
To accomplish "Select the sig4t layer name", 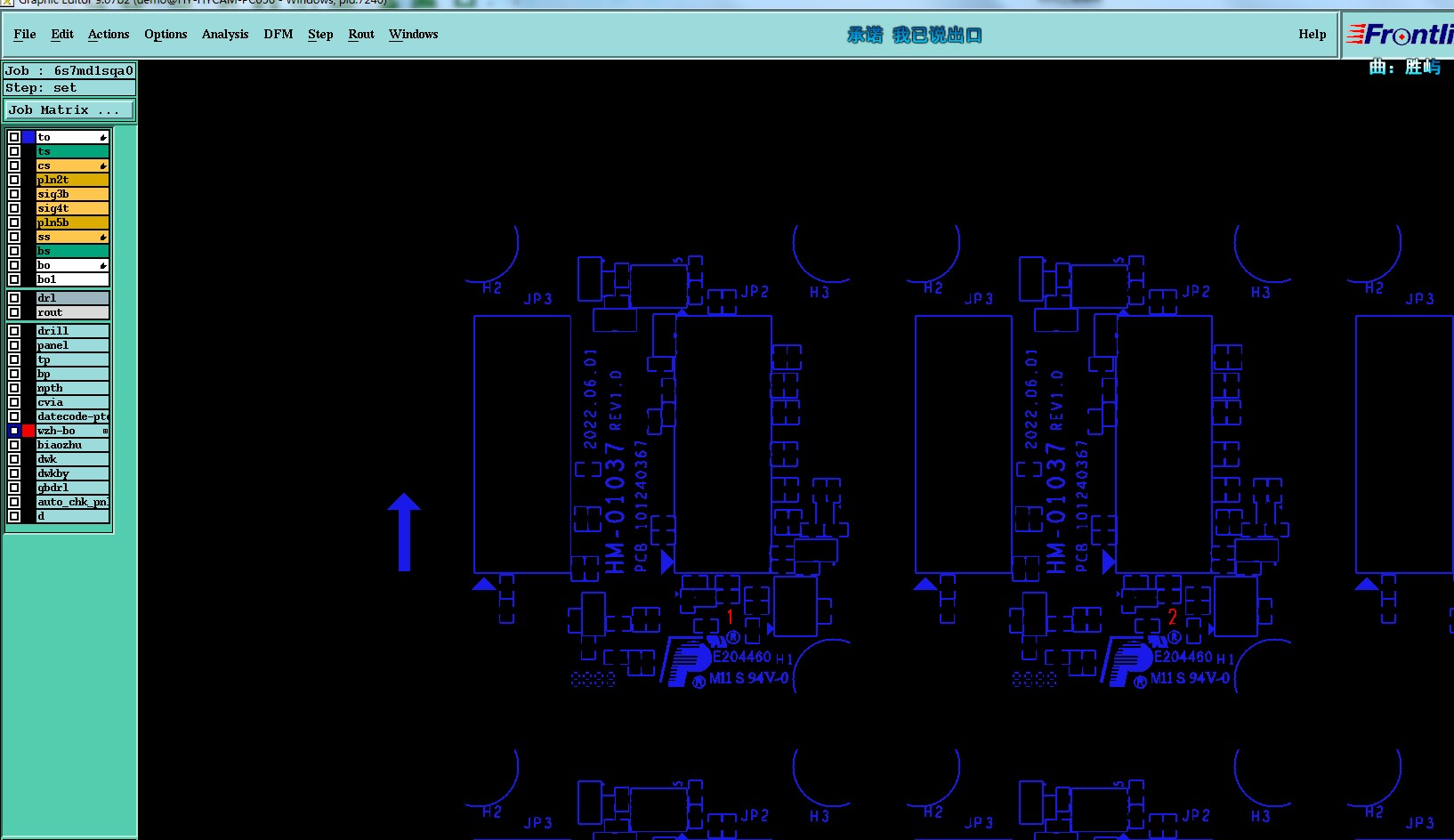I will pos(72,208).
